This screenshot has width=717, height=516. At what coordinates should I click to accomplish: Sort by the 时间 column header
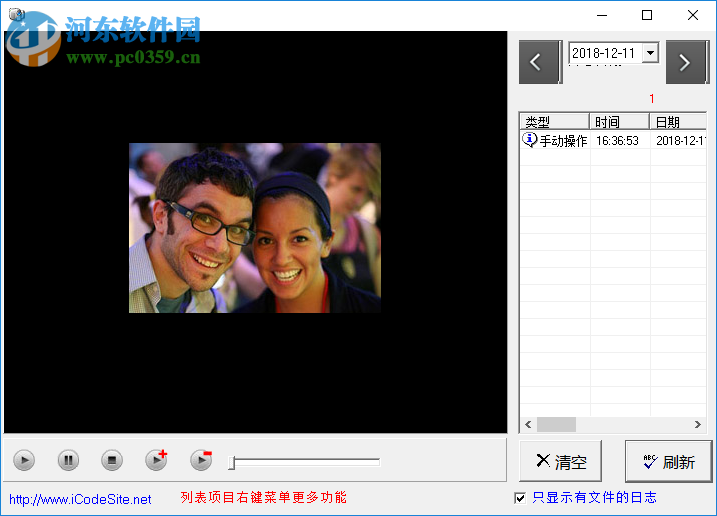(619, 122)
